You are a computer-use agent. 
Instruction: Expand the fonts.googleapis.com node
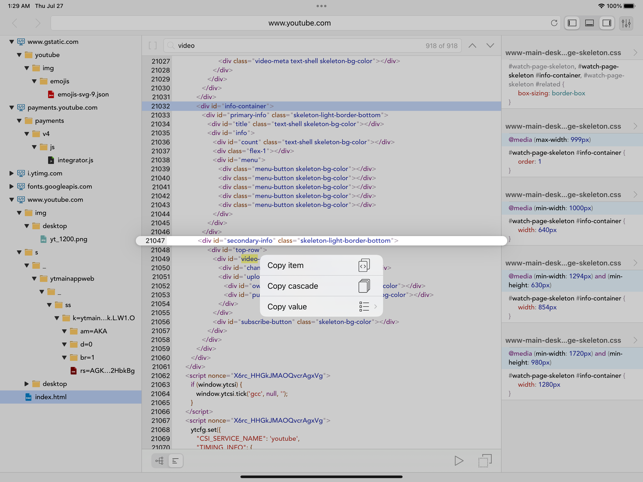click(x=11, y=186)
